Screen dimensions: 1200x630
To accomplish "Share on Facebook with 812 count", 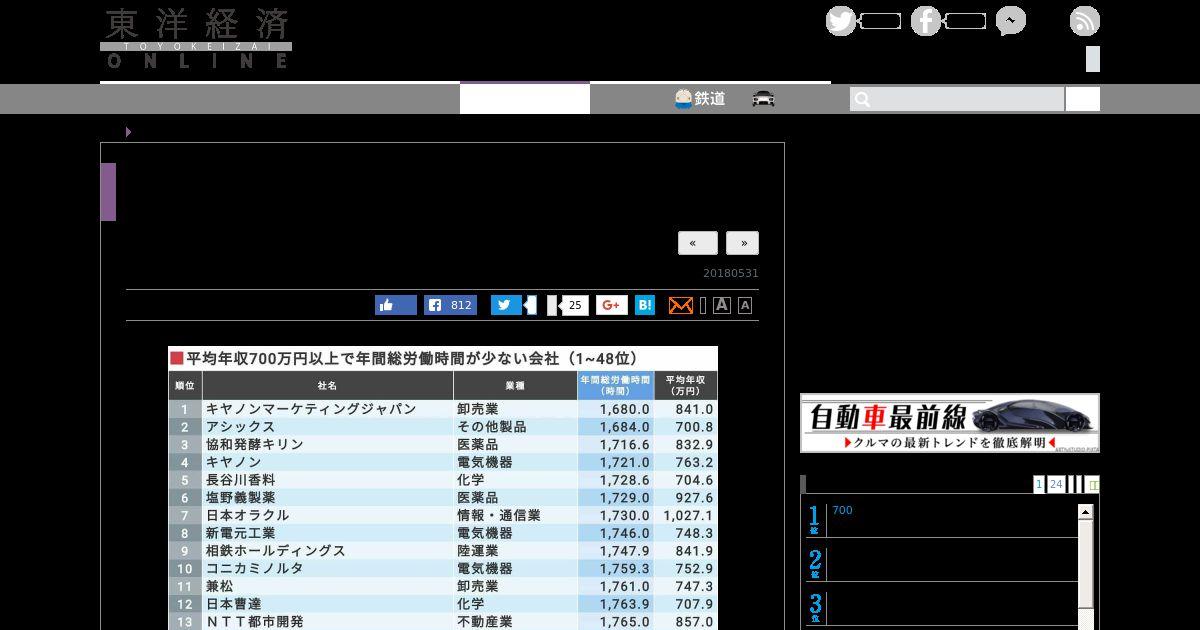I will [x=450, y=305].
